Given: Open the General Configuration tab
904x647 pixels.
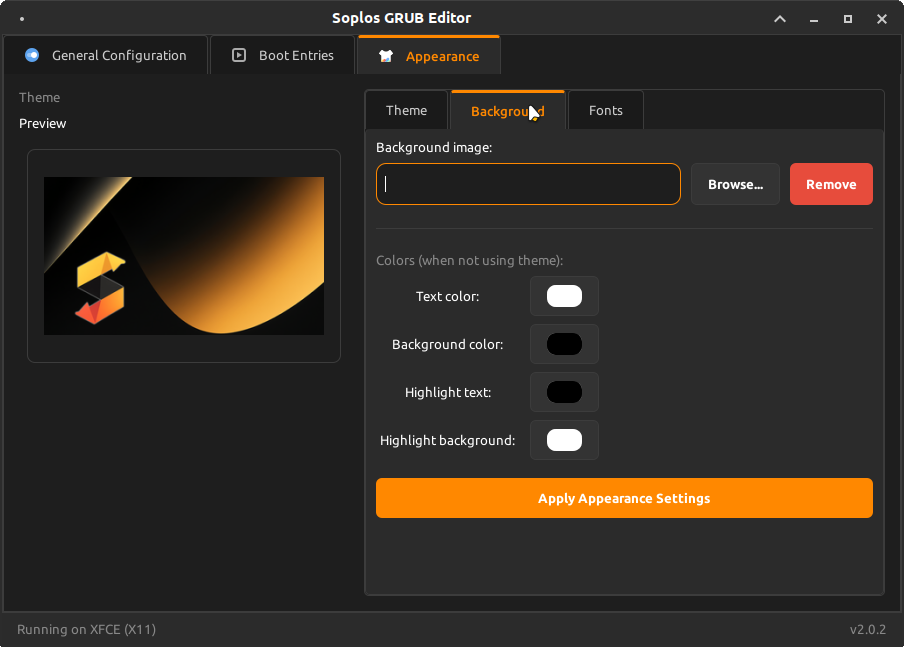Looking at the screenshot, I should click(106, 55).
